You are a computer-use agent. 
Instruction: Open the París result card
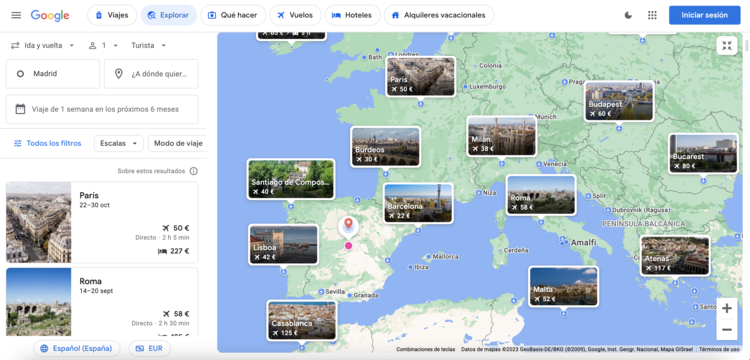point(102,222)
